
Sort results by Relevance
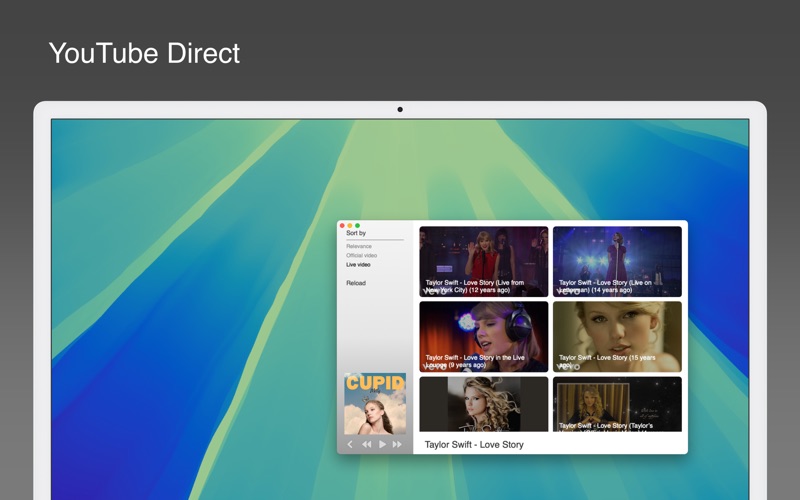coord(359,246)
